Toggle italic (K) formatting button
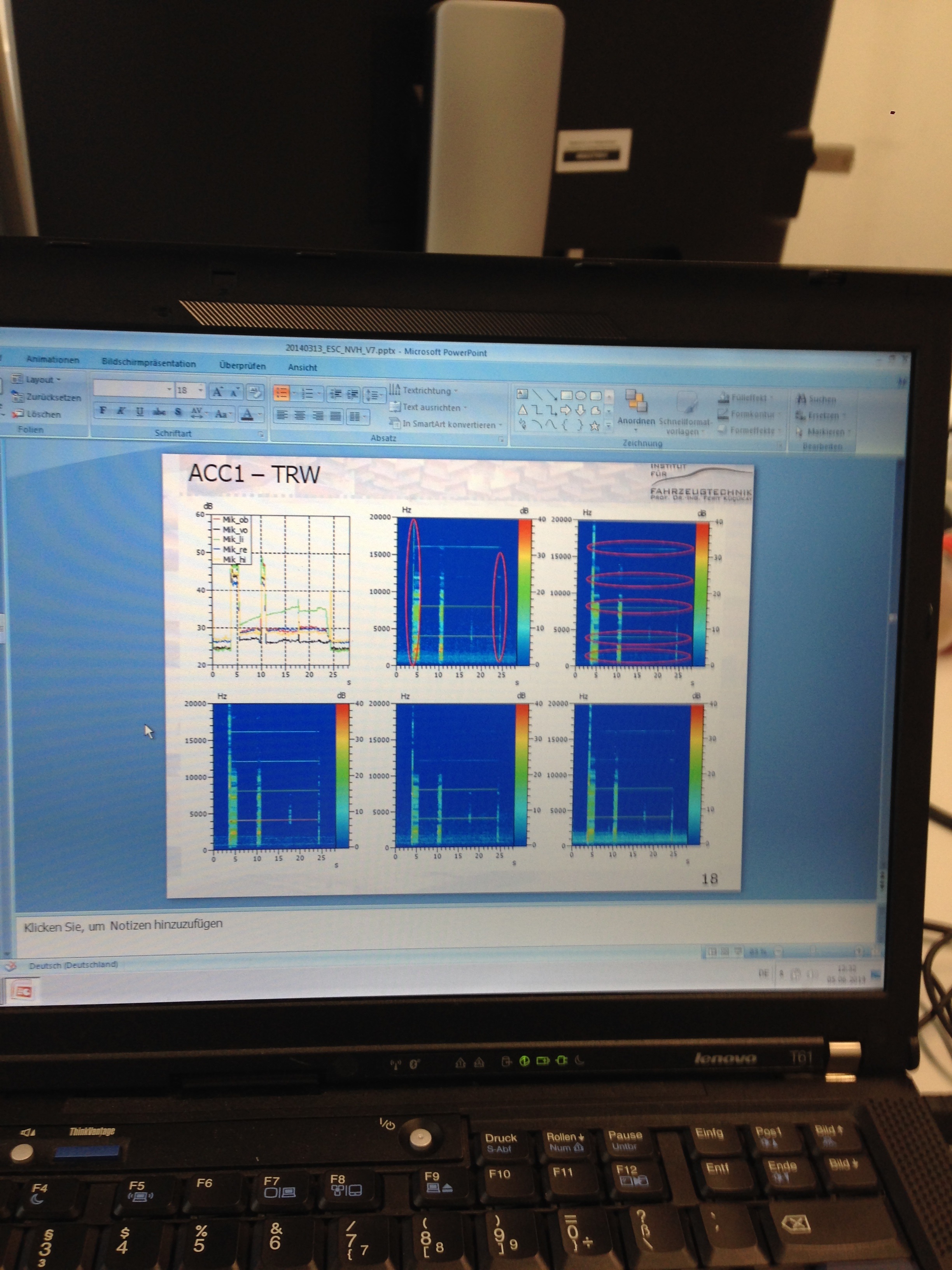The height and width of the screenshot is (1270, 952). (121, 410)
